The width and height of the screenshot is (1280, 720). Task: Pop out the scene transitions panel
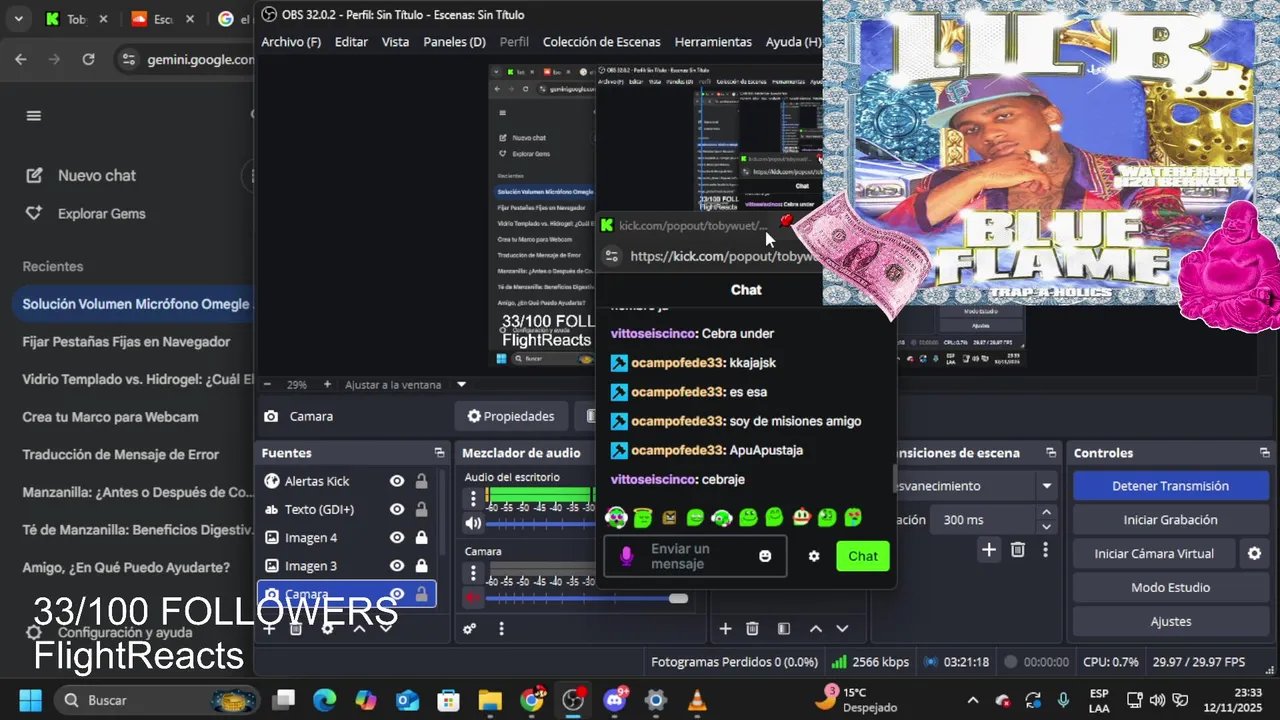(x=1051, y=453)
